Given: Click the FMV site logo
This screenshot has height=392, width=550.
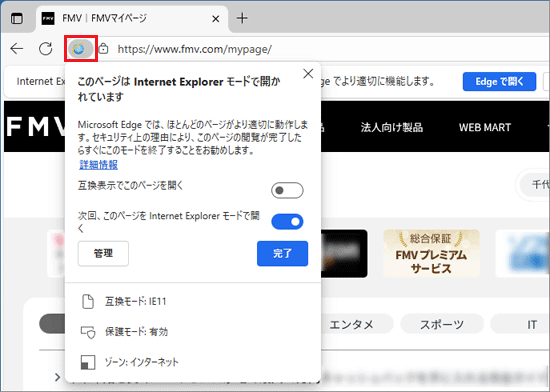Looking at the screenshot, I should tap(36, 127).
